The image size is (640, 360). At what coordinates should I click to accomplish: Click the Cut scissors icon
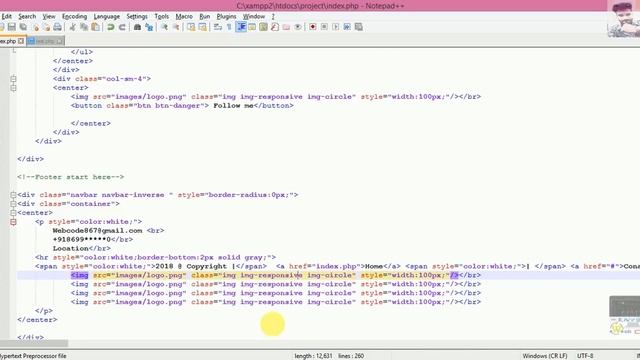pyautogui.click(x=72, y=27)
